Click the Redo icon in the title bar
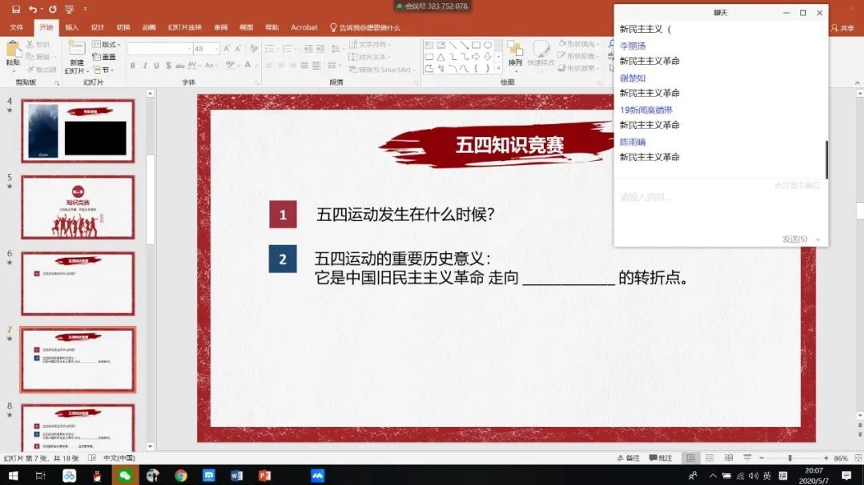 point(52,9)
